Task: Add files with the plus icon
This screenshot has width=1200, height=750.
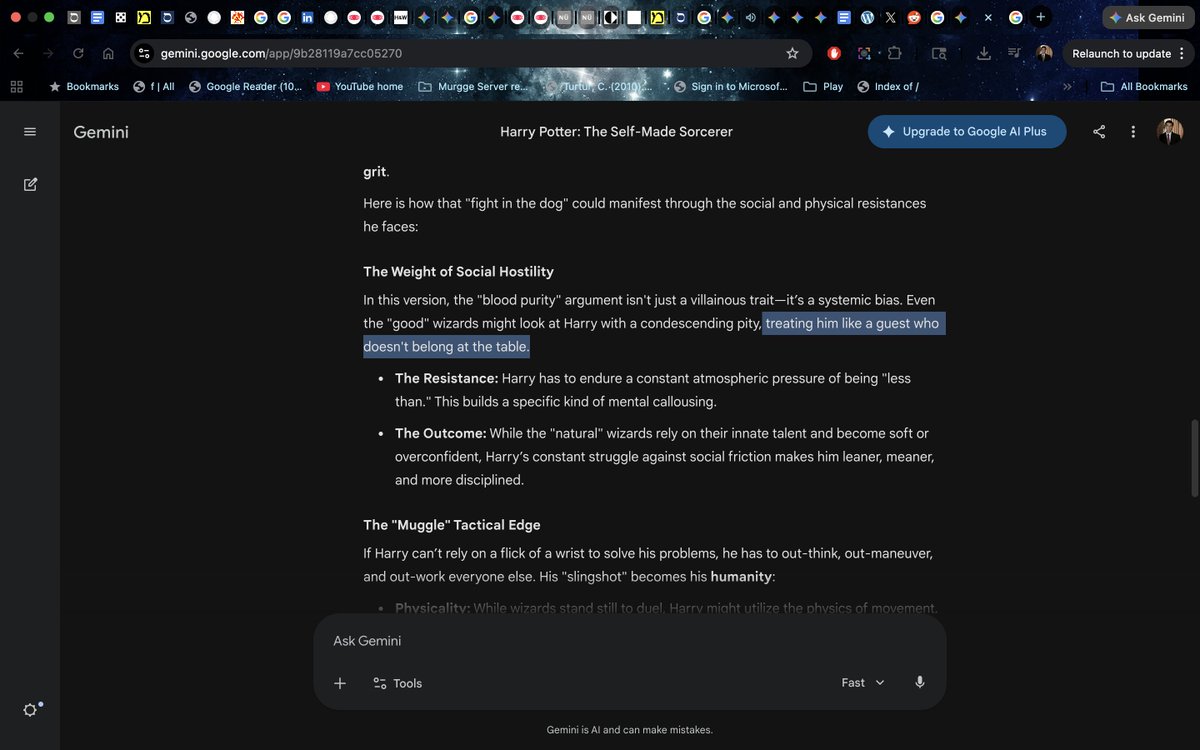Action: (x=340, y=683)
